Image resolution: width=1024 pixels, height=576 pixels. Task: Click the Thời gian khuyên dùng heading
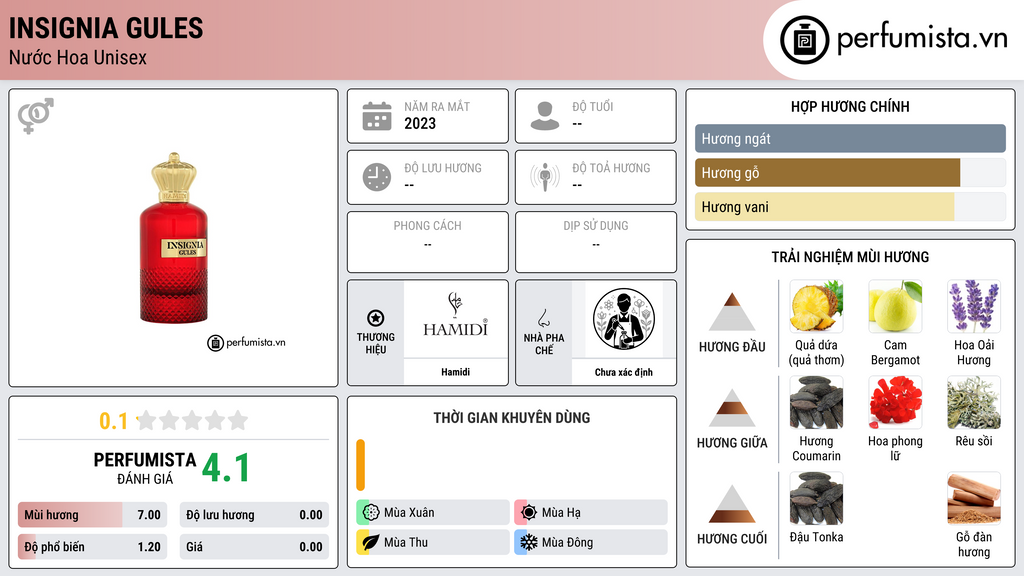pos(512,418)
